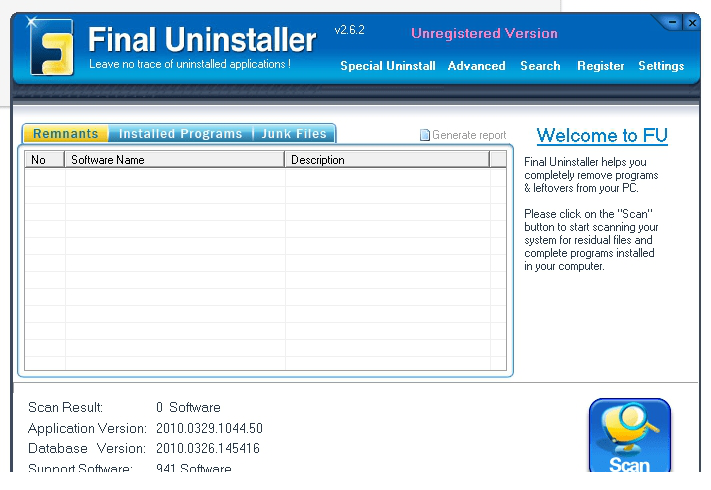Switch to the Installed Programs tab

pyautogui.click(x=180, y=134)
